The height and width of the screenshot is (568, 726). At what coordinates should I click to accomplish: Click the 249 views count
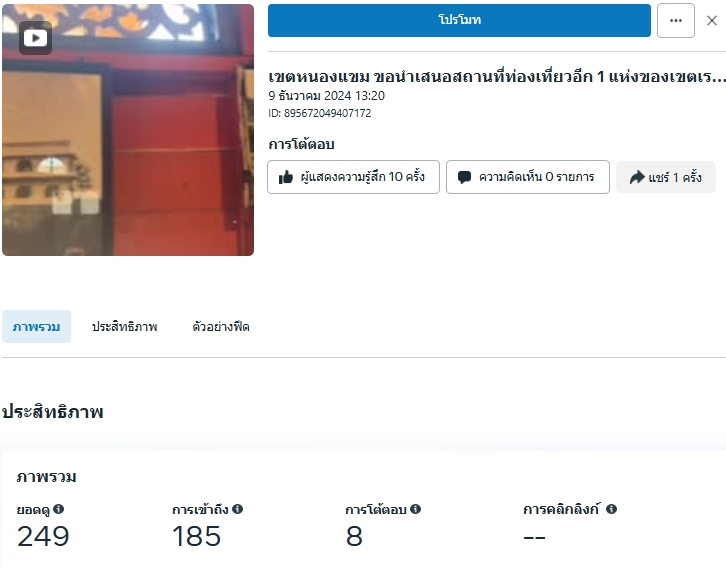(x=43, y=536)
